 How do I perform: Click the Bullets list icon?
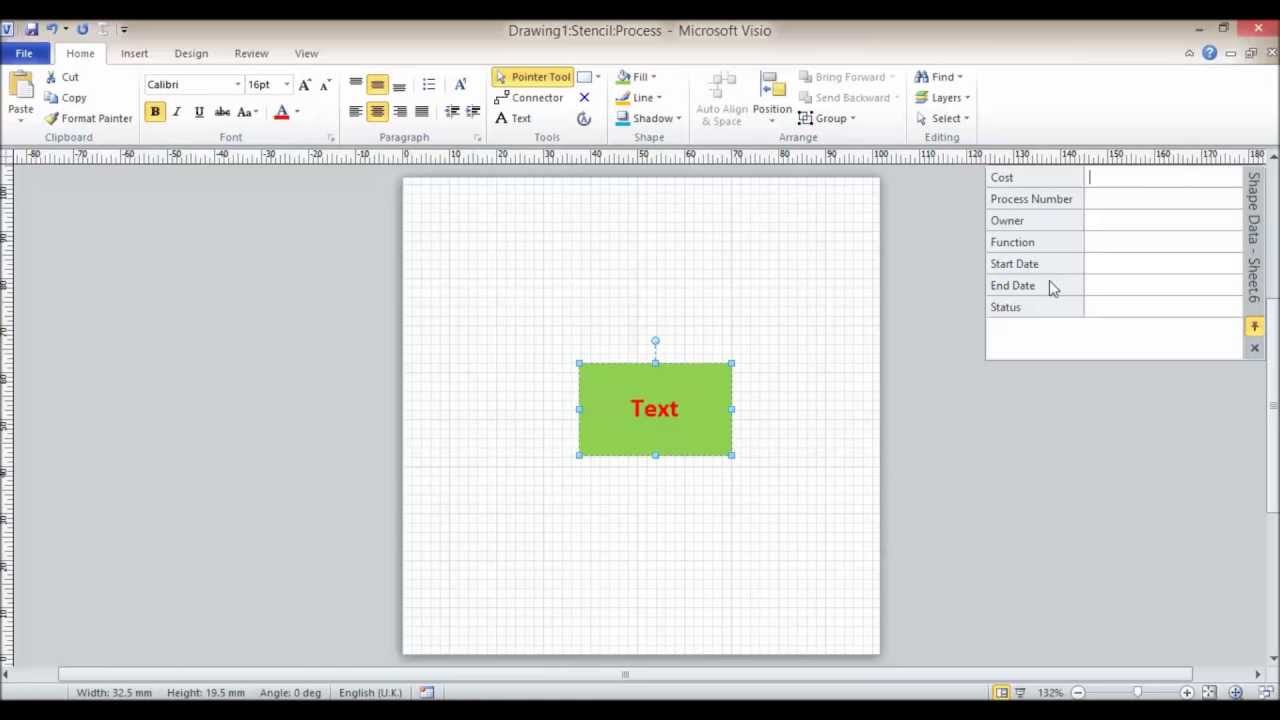[x=429, y=84]
